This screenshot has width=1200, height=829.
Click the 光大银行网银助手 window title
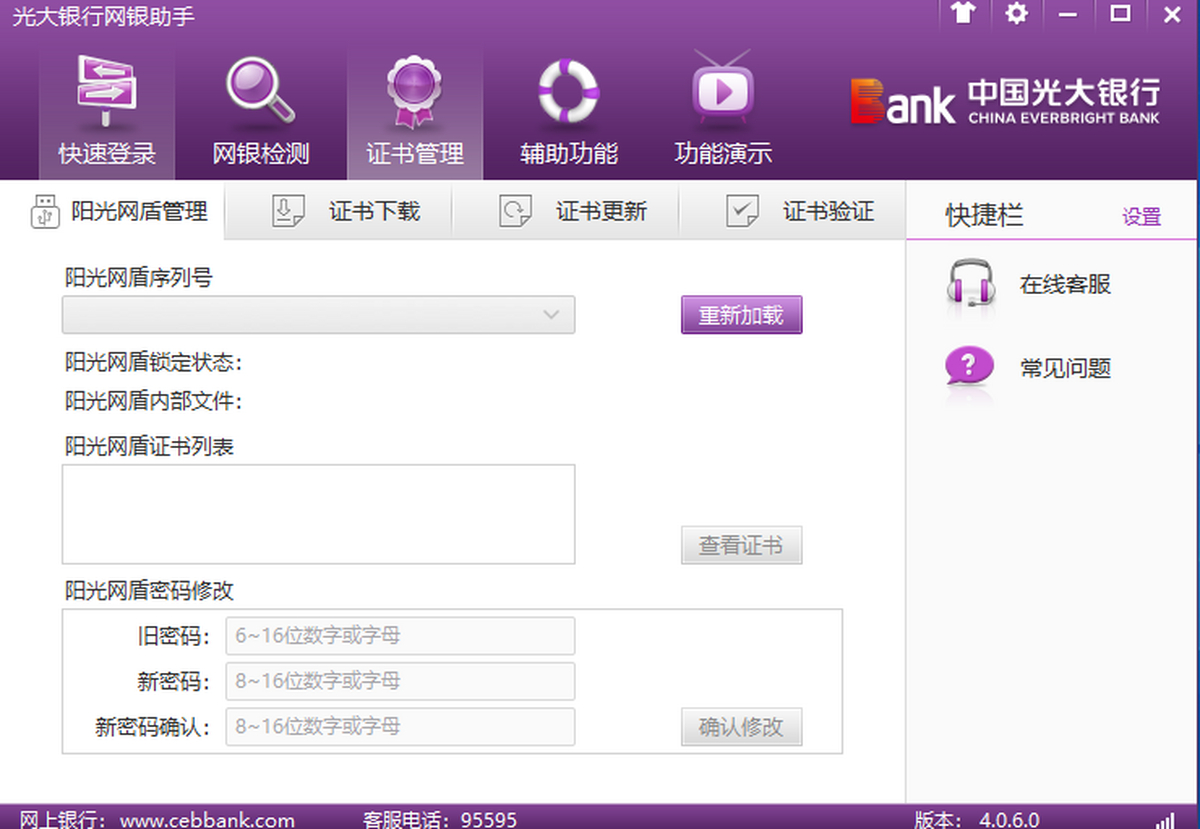coord(103,15)
